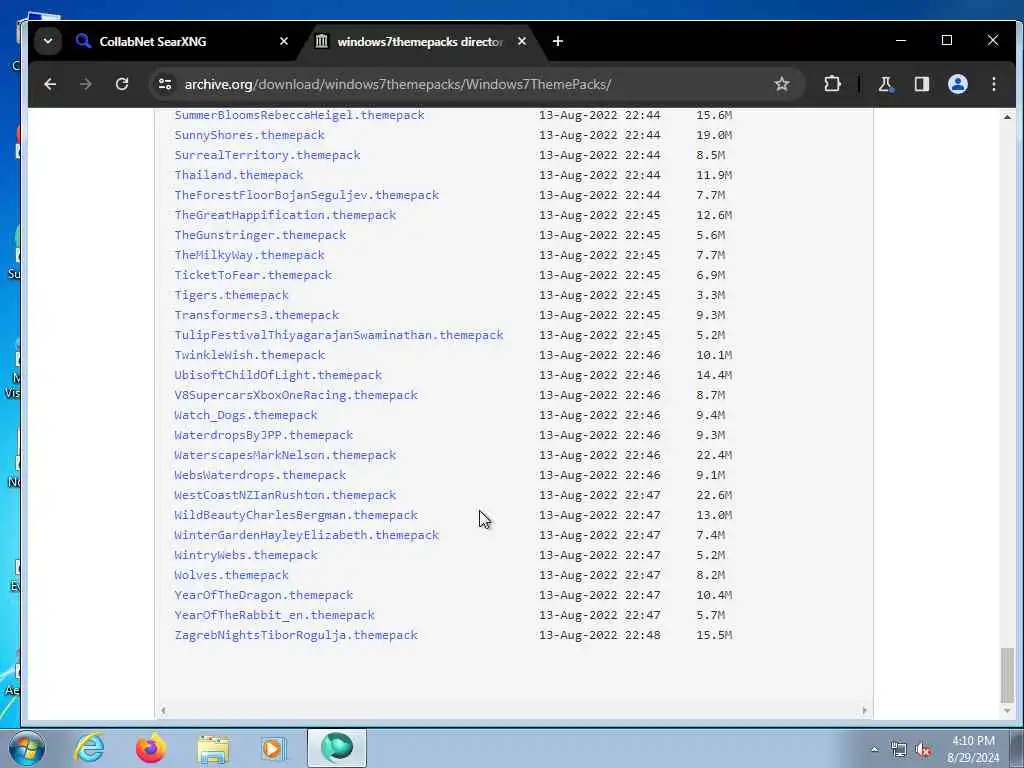Bookmark this page with the star
1024x768 pixels.
[782, 84]
